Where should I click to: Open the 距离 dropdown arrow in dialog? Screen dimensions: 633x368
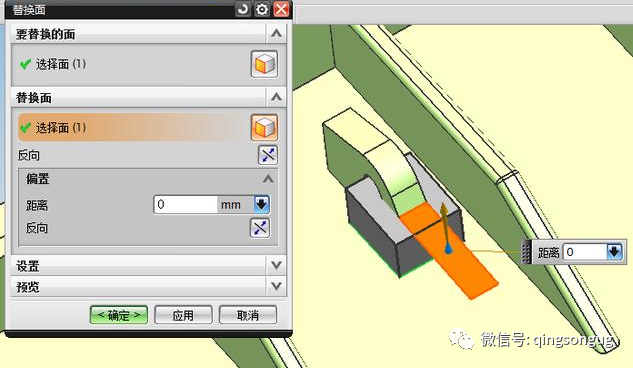[x=262, y=205]
